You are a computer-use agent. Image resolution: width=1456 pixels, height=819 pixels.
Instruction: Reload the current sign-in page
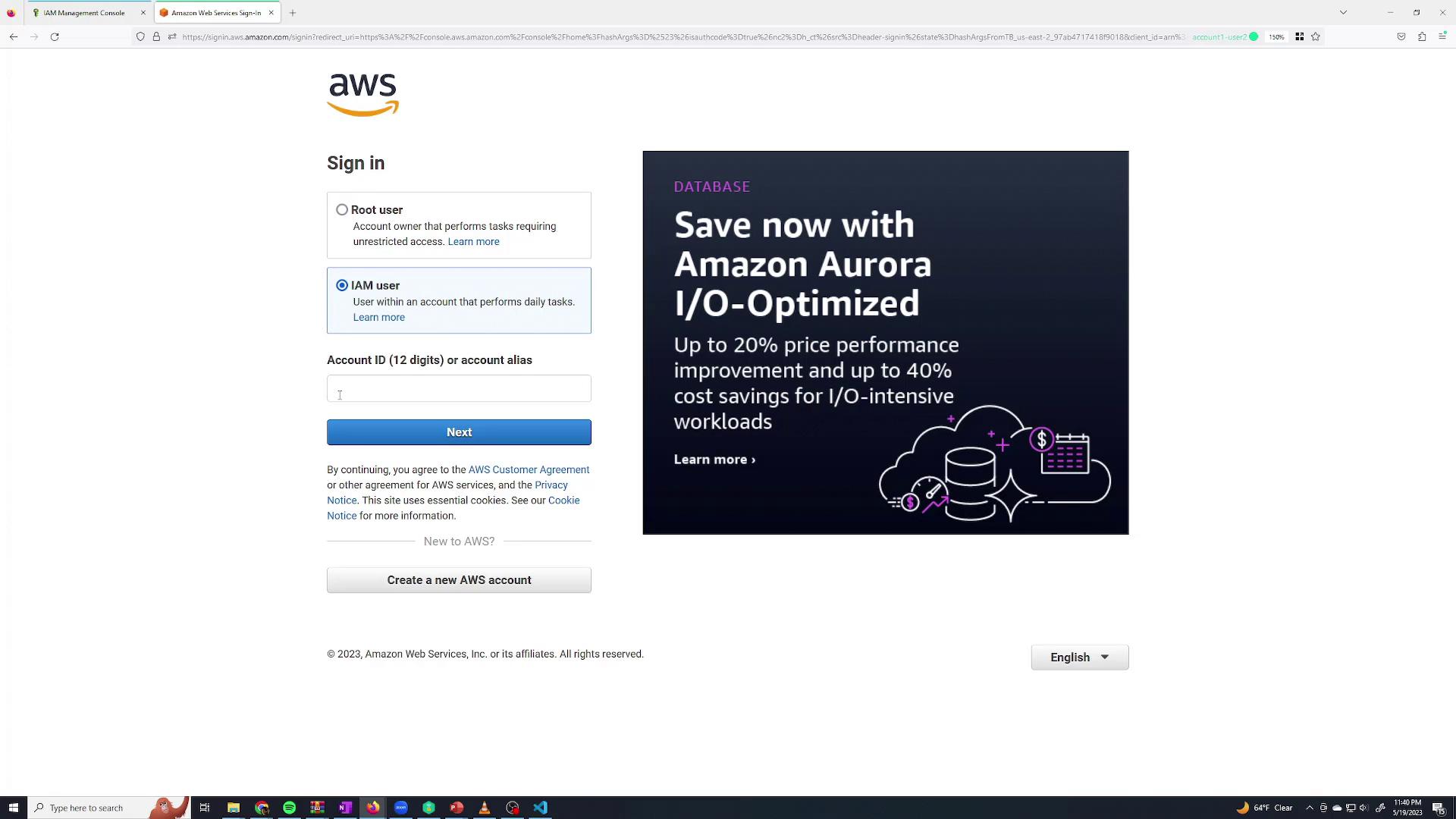click(x=55, y=36)
